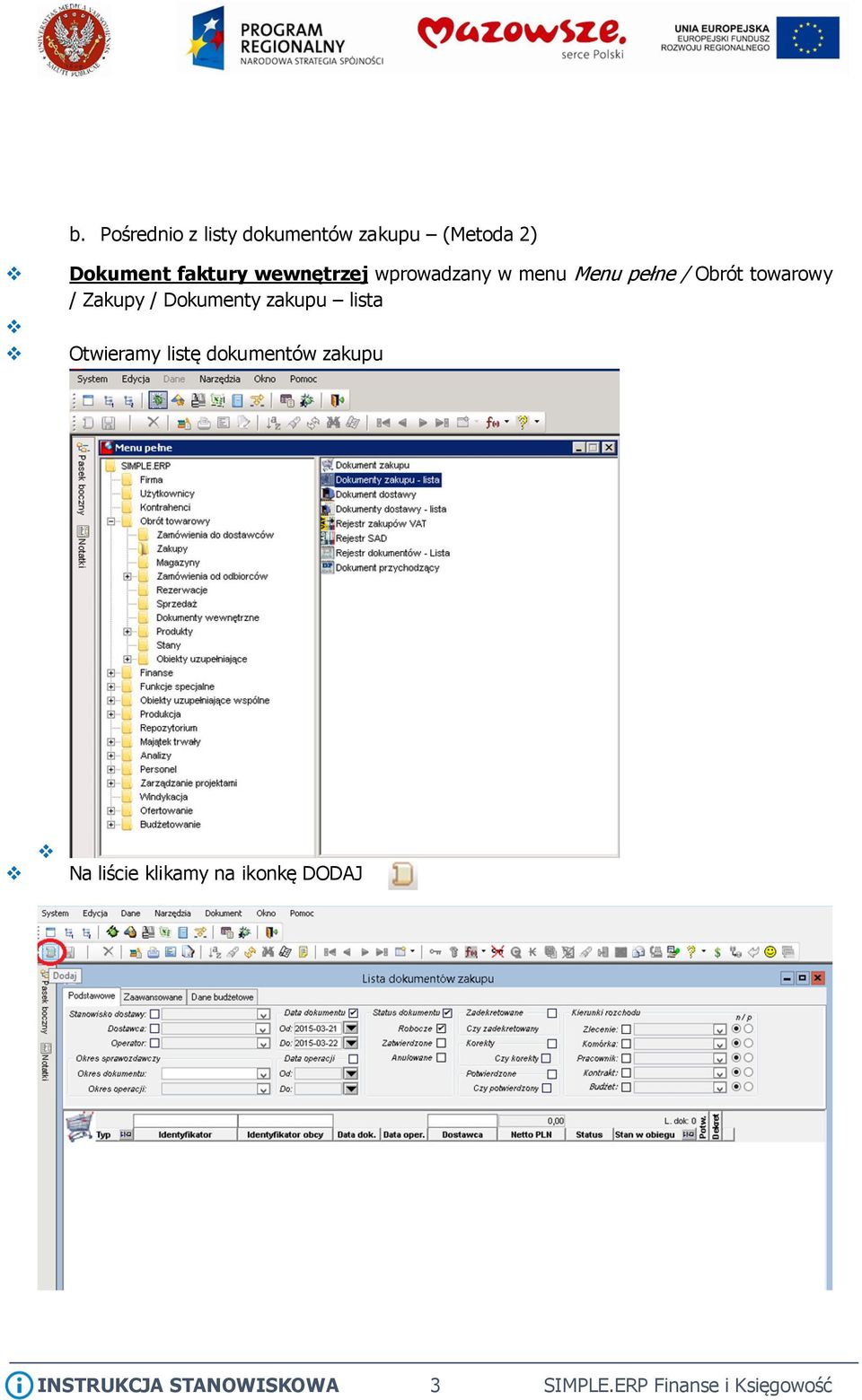Open Dokument przychodzący entry
This screenshot has width=862, height=1400.
[387, 567]
